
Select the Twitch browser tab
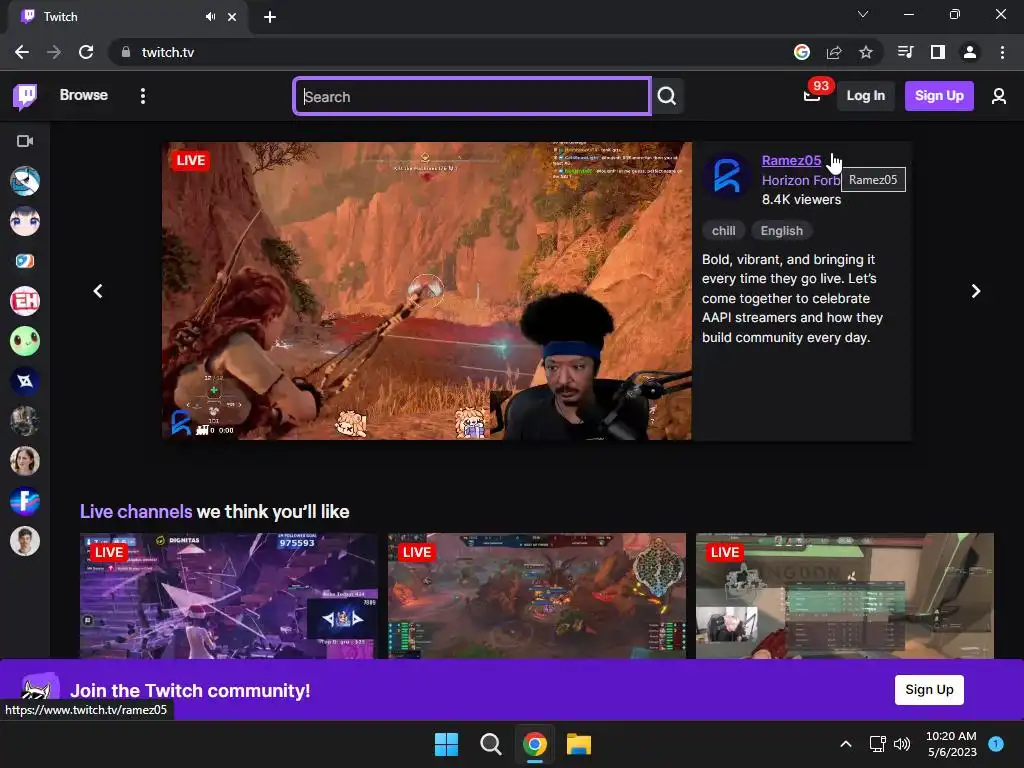tap(127, 17)
